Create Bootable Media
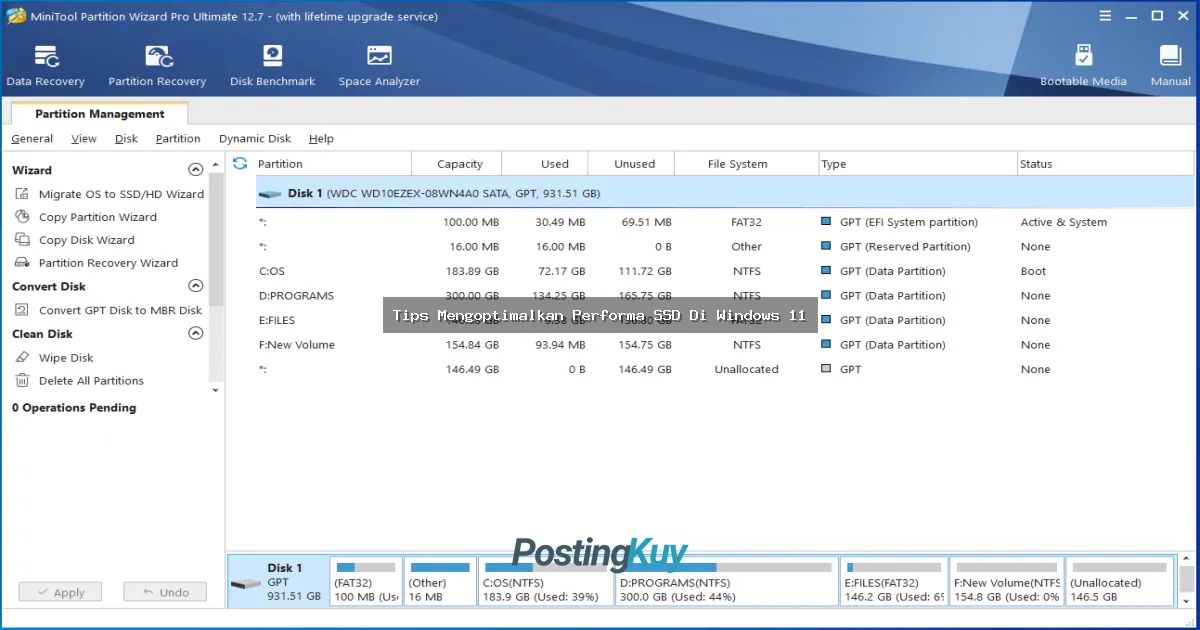 coord(1083,66)
